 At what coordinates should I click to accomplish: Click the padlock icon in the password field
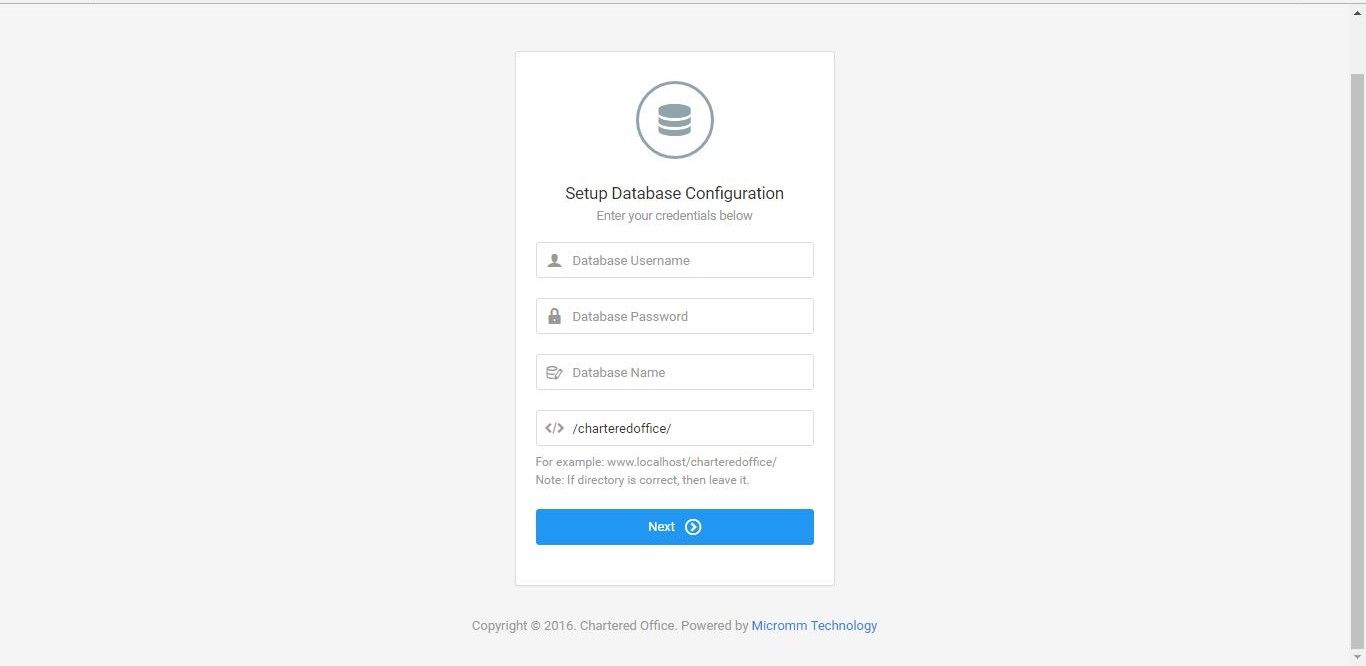(554, 316)
